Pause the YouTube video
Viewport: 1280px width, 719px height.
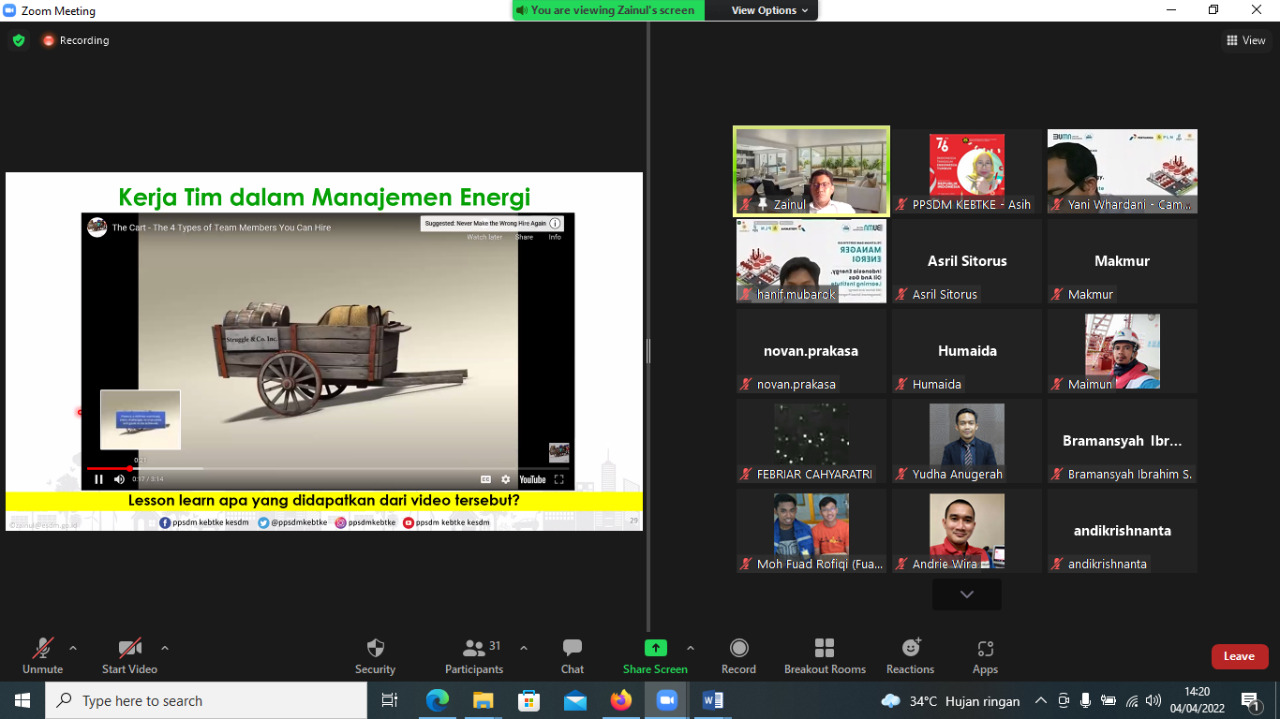click(98, 480)
